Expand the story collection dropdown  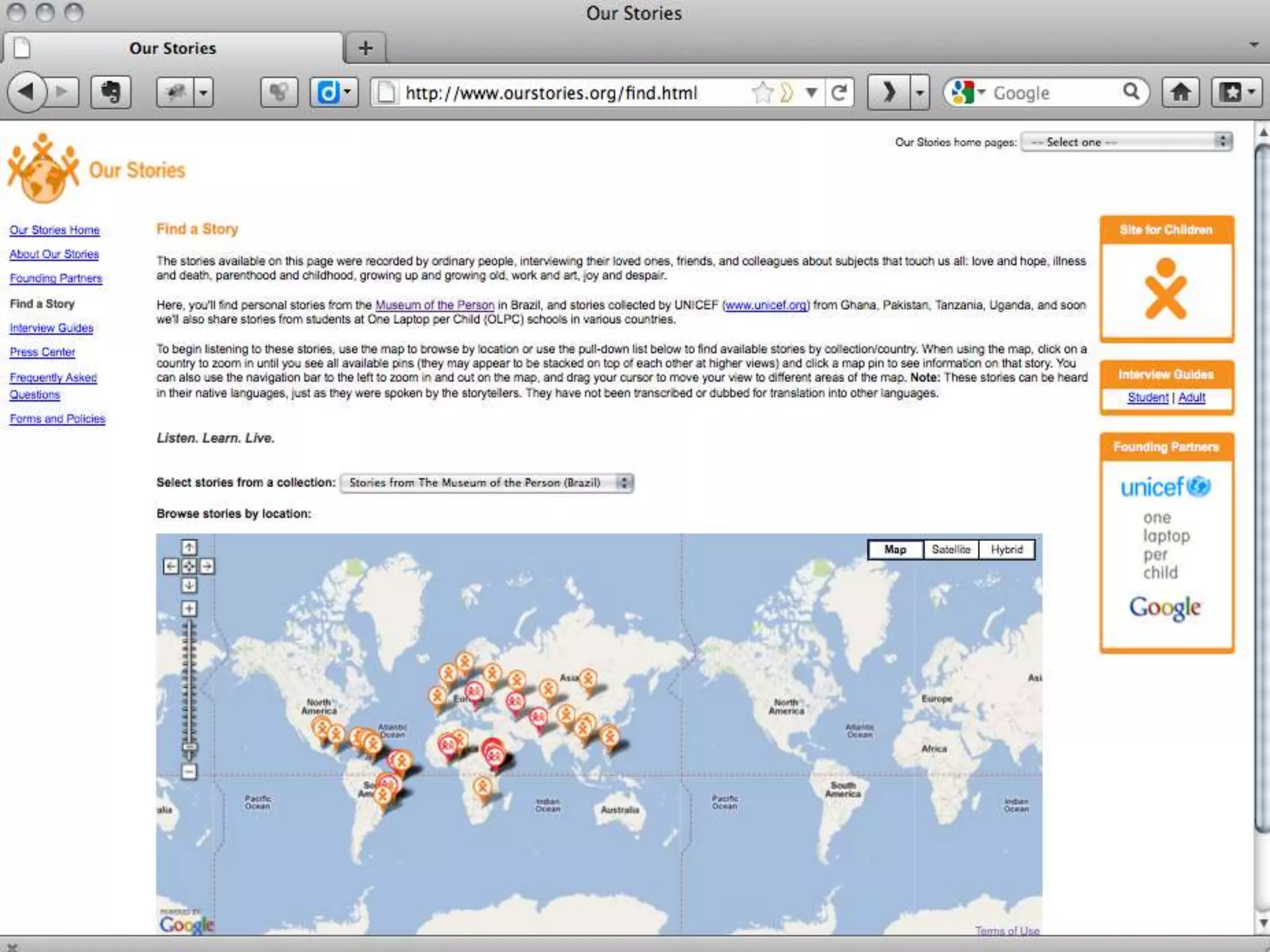[x=487, y=483]
